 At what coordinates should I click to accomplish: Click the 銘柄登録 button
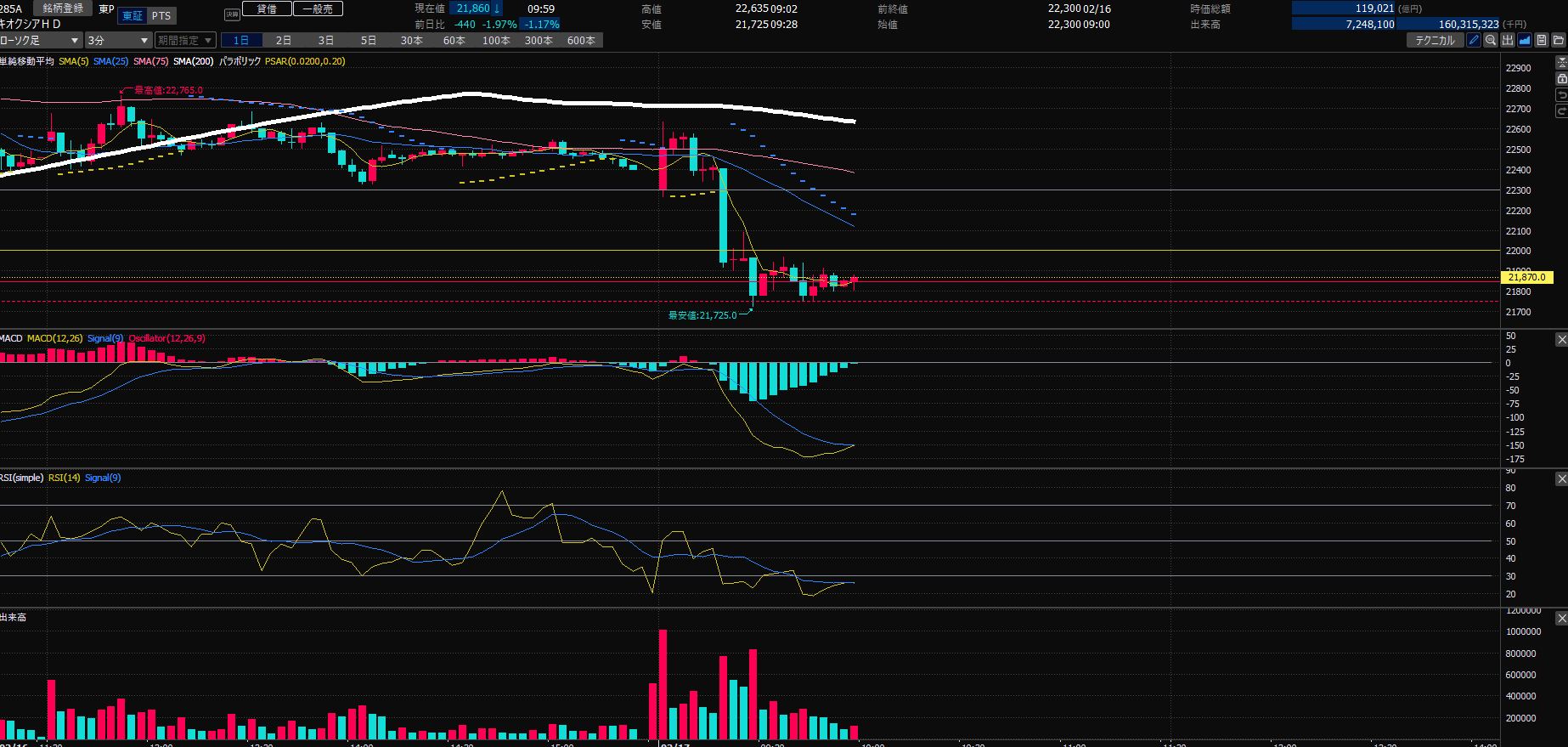tap(63, 8)
